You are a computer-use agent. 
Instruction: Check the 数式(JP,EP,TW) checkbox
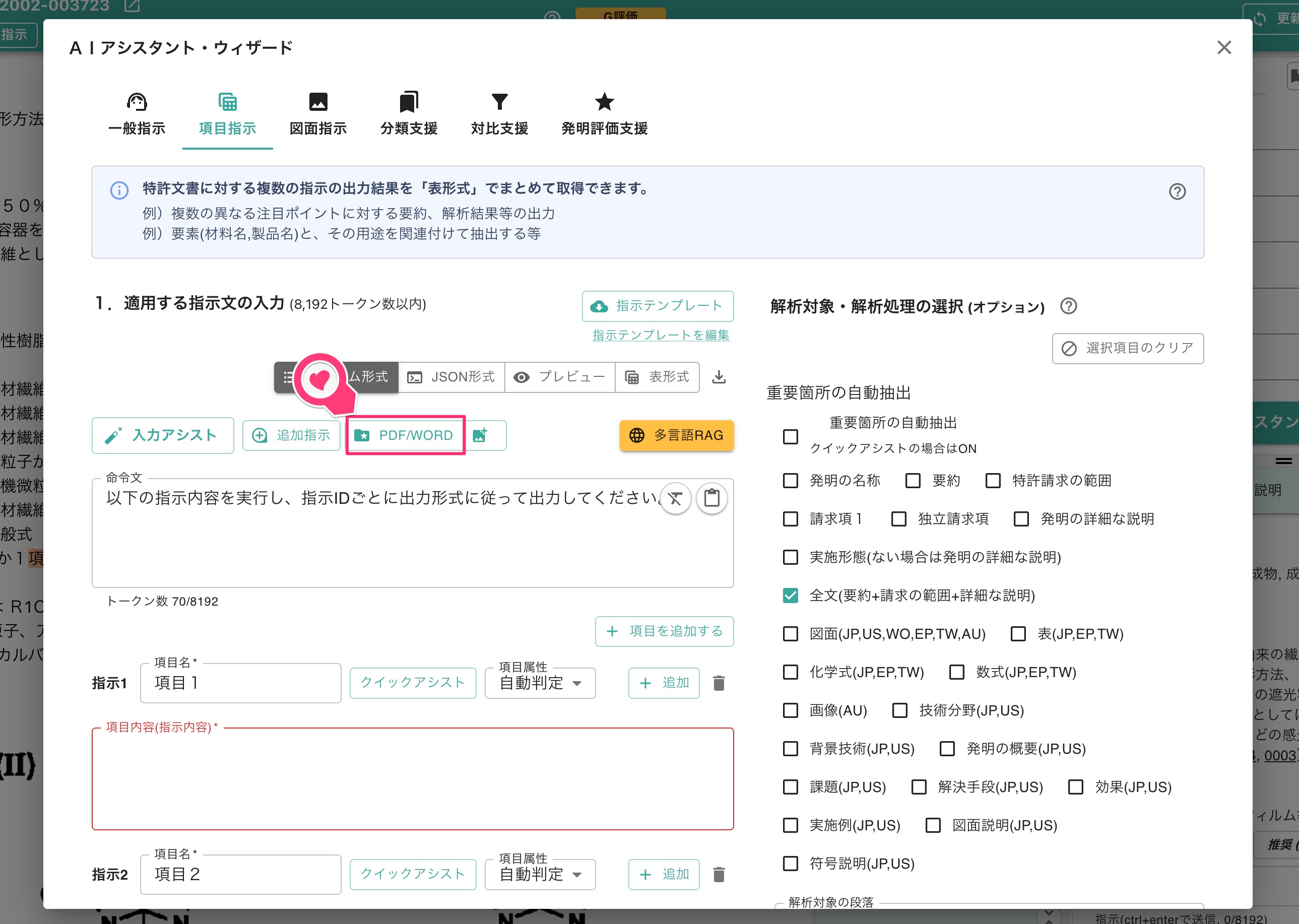pyautogui.click(x=956, y=672)
